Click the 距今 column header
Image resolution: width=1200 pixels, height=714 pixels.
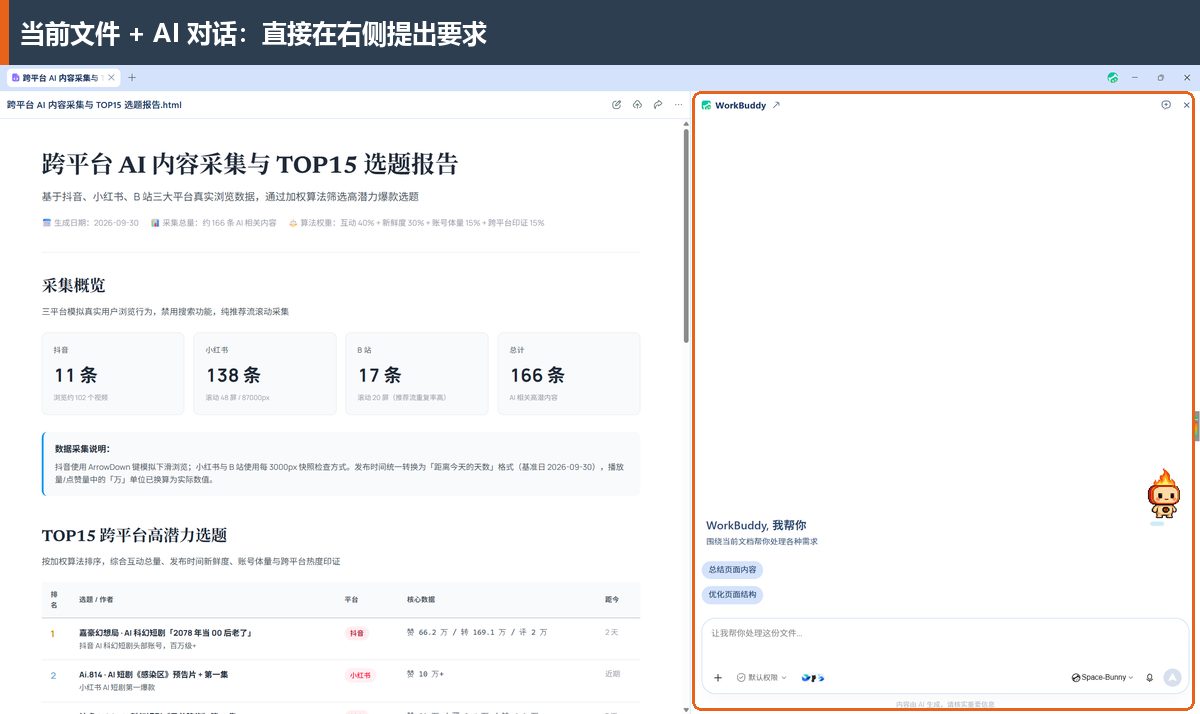point(612,600)
